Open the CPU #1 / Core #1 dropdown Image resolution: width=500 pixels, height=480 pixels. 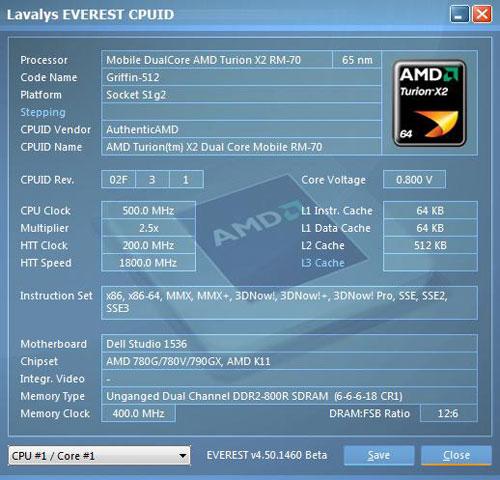[x=99, y=455]
